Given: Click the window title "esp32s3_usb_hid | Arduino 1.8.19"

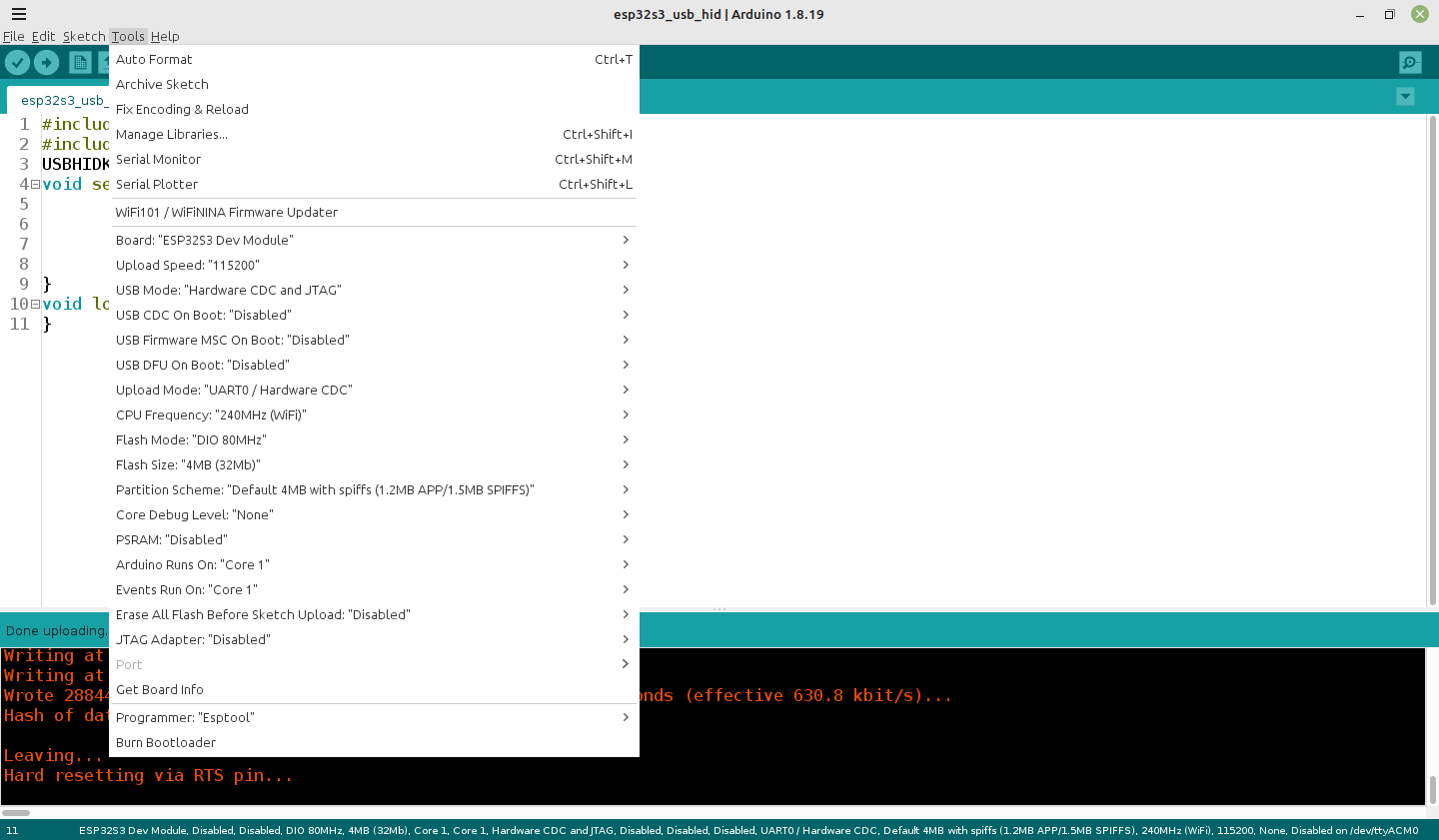Looking at the screenshot, I should (x=719, y=14).
